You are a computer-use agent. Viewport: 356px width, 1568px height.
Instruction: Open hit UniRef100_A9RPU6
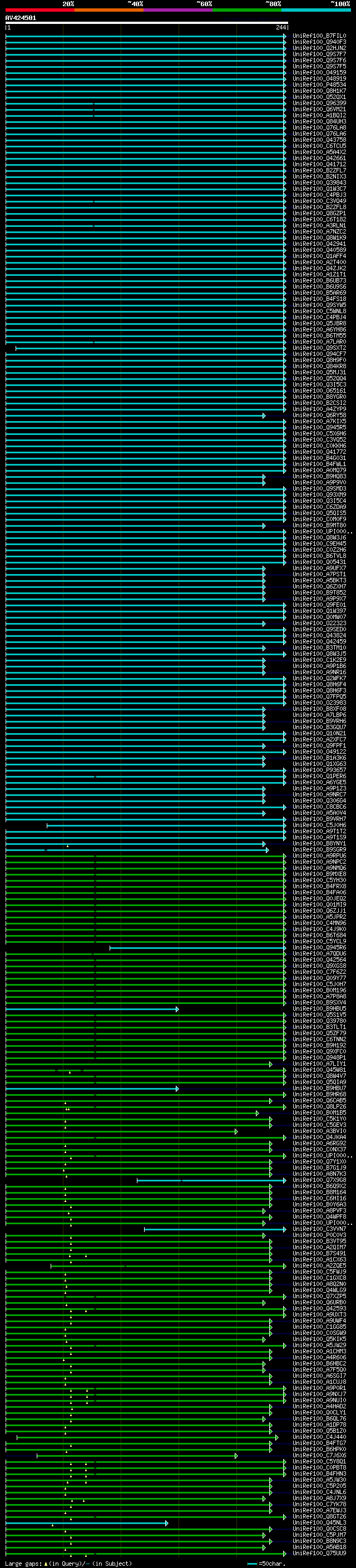pyautogui.click(x=319, y=855)
